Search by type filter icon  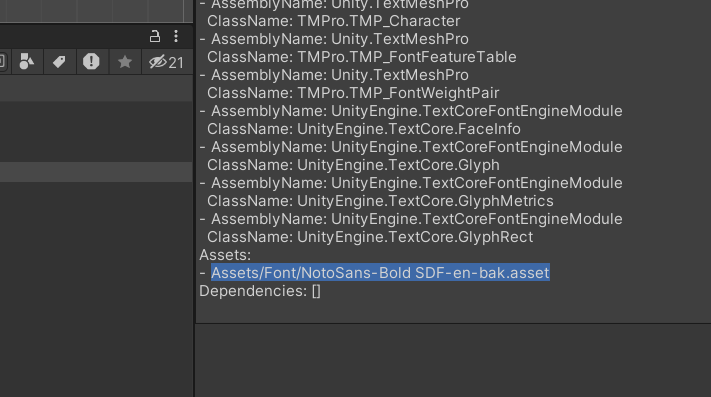click(x=27, y=61)
